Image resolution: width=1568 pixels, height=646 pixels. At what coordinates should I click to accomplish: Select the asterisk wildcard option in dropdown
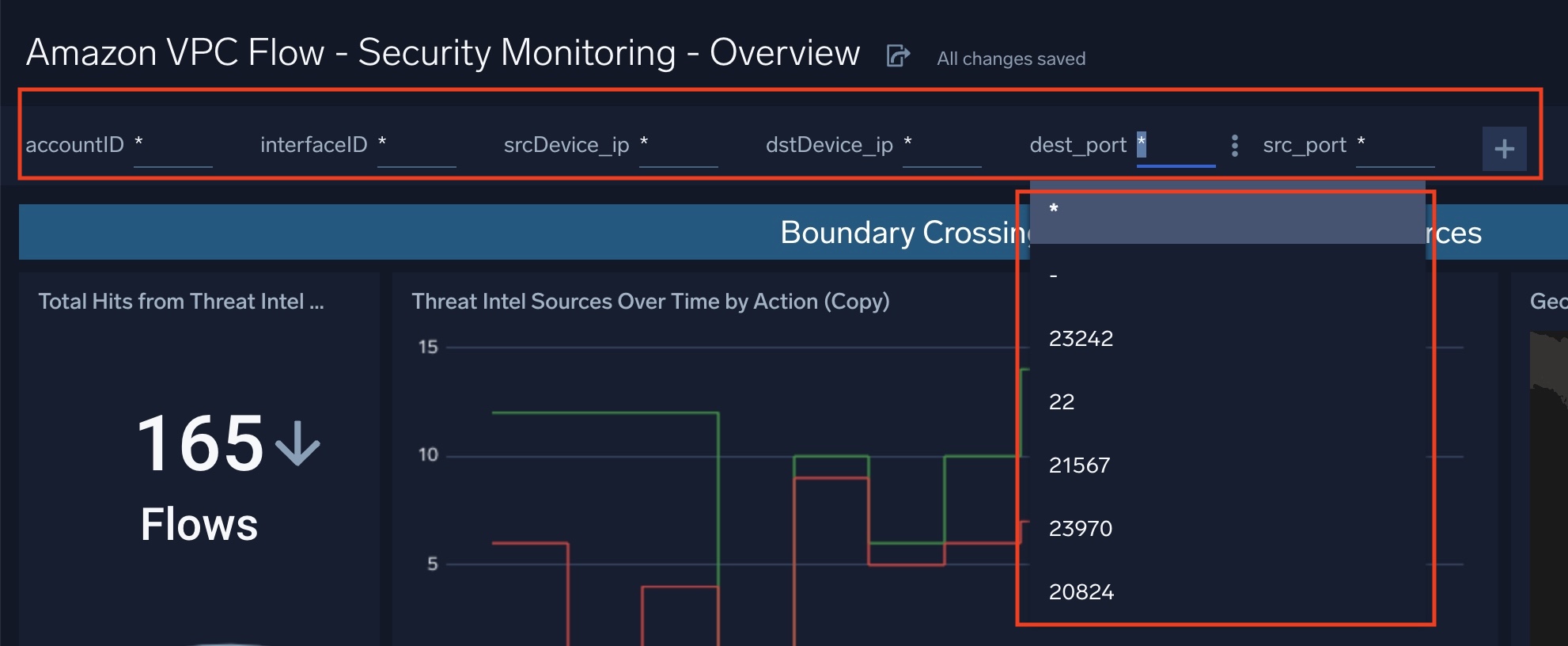pyautogui.click(x=1227, y=211)
